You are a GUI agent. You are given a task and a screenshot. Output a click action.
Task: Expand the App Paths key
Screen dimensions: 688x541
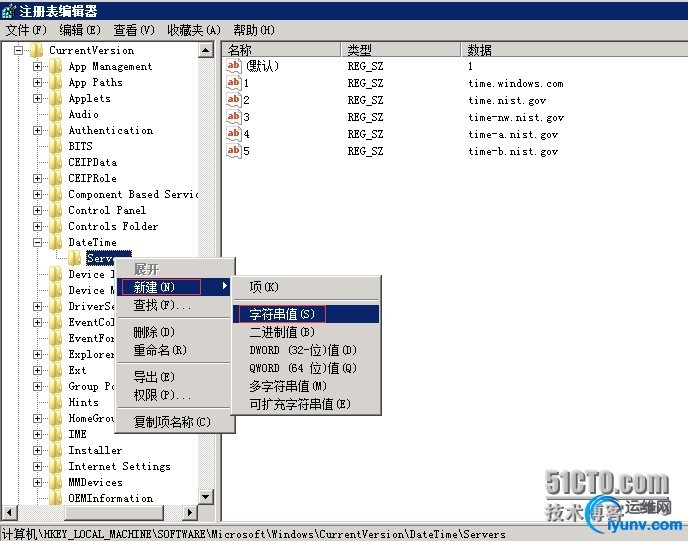(38, 82)
